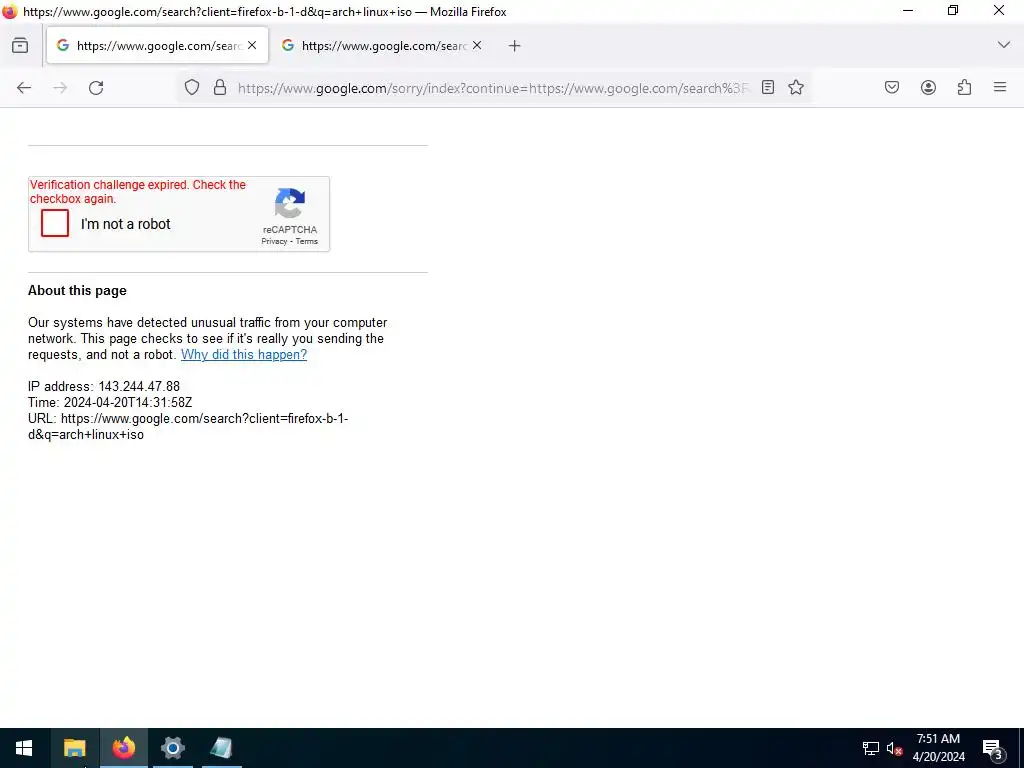
Task: Close the first Google search tab
Action: pos(252,45)
